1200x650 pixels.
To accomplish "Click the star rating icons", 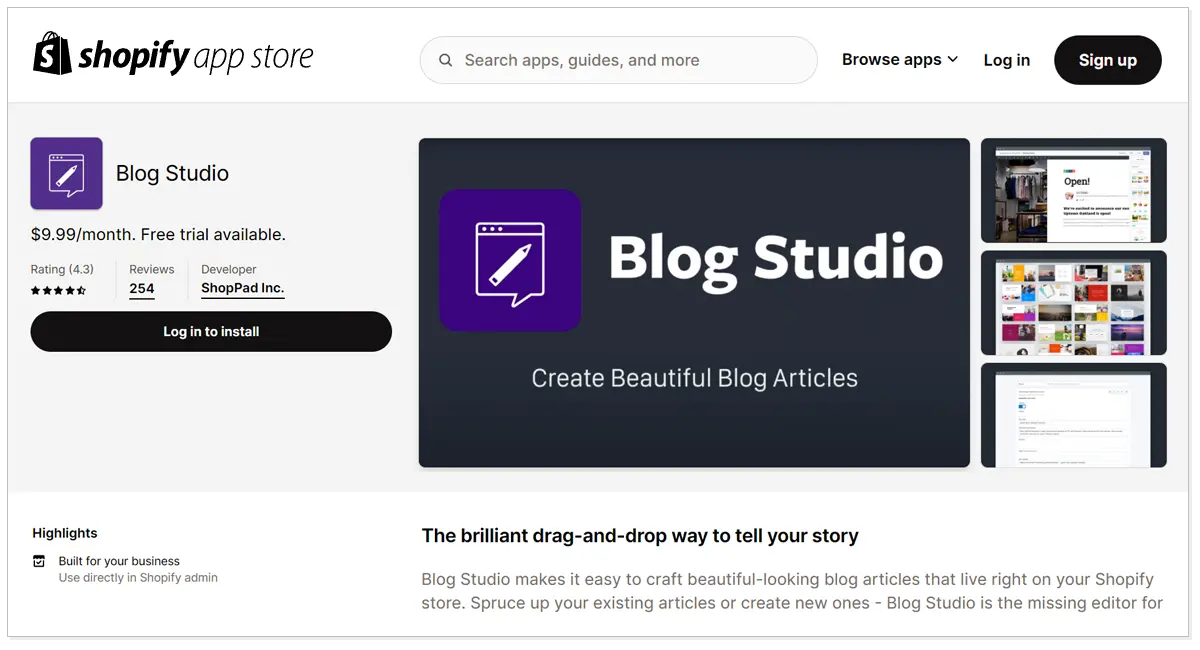I will [58, 290].
